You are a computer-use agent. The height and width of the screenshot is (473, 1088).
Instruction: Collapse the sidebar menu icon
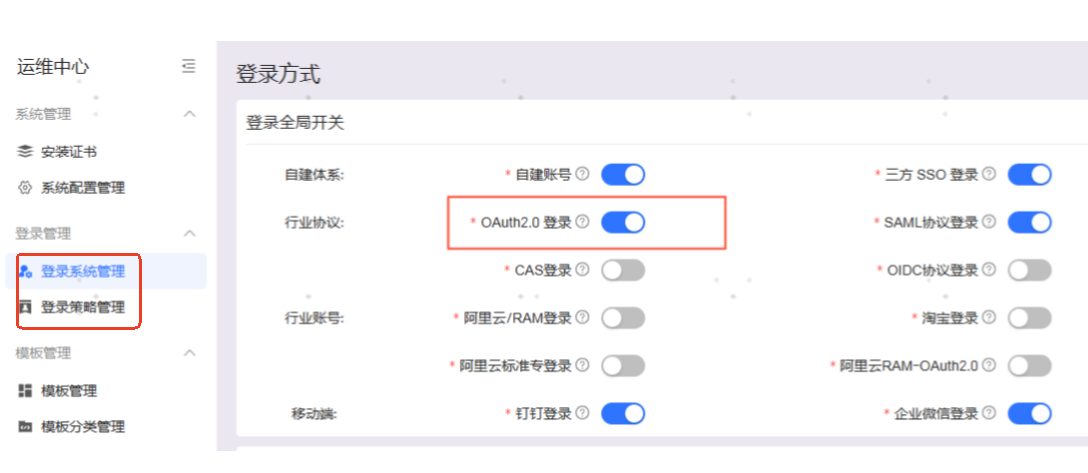pos(189,67)
